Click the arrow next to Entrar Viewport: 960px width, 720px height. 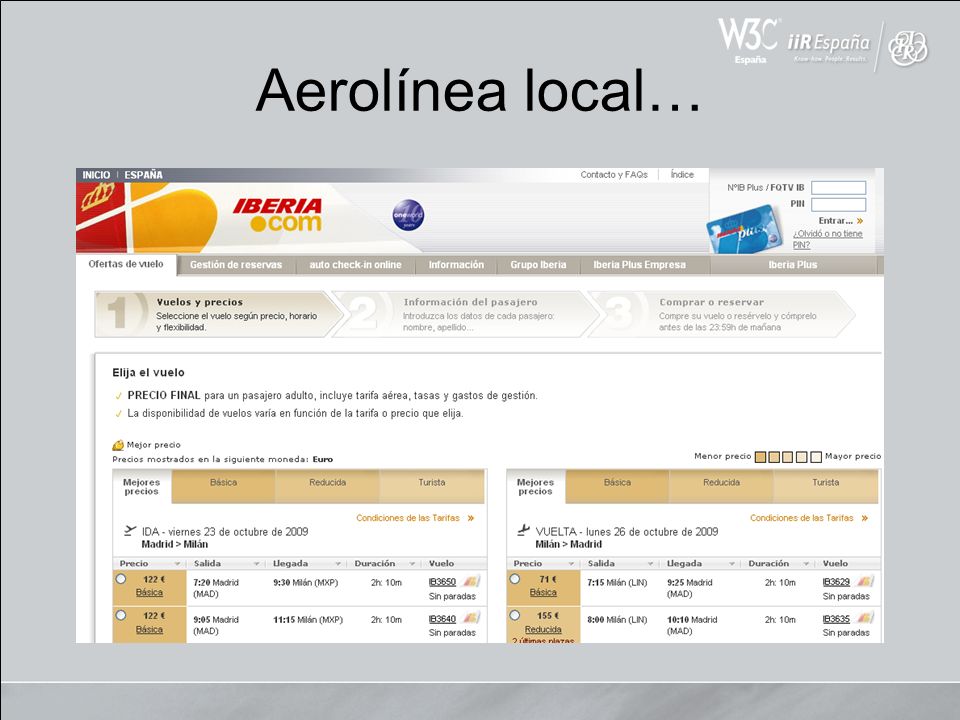[860, 221]
